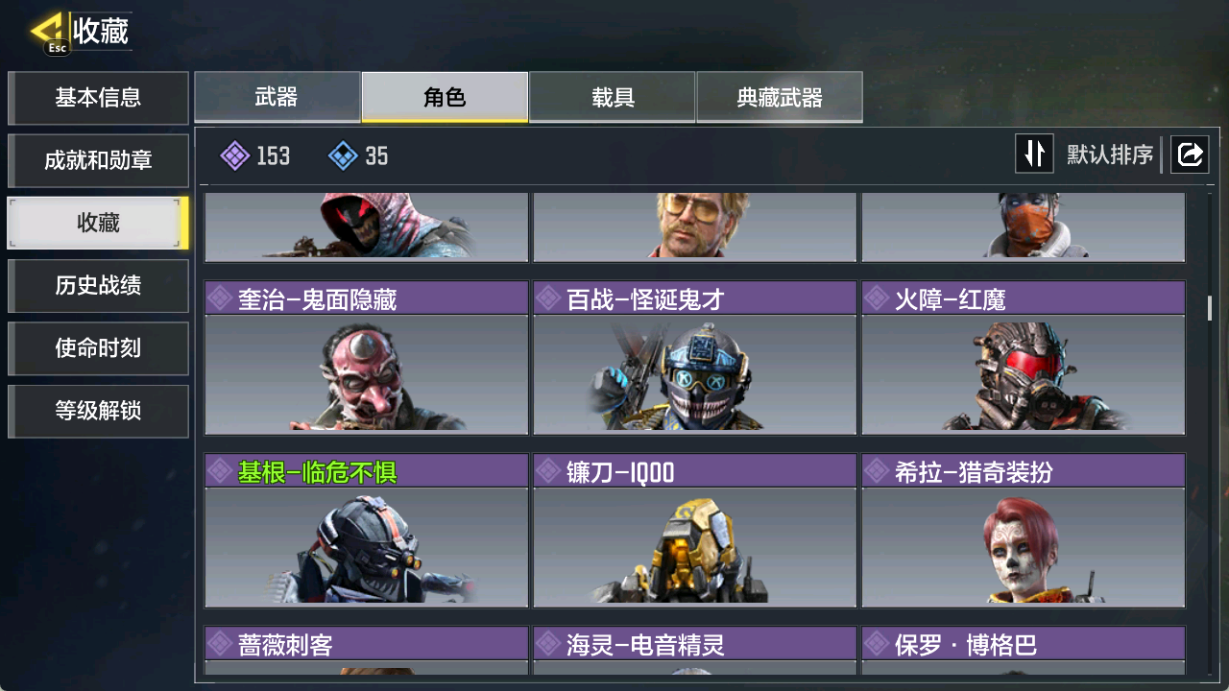Select the 基根-临危不惧 character card
This screenshot has width=1229, height=691.
click(366, 530)
